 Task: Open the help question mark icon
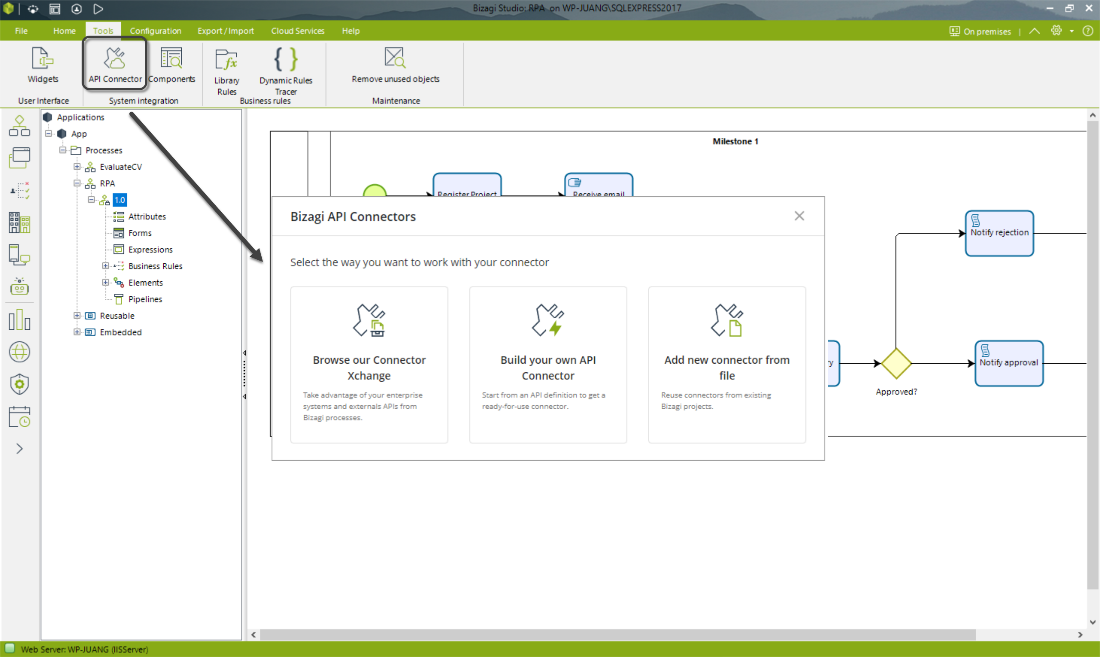click(1088, 31)
